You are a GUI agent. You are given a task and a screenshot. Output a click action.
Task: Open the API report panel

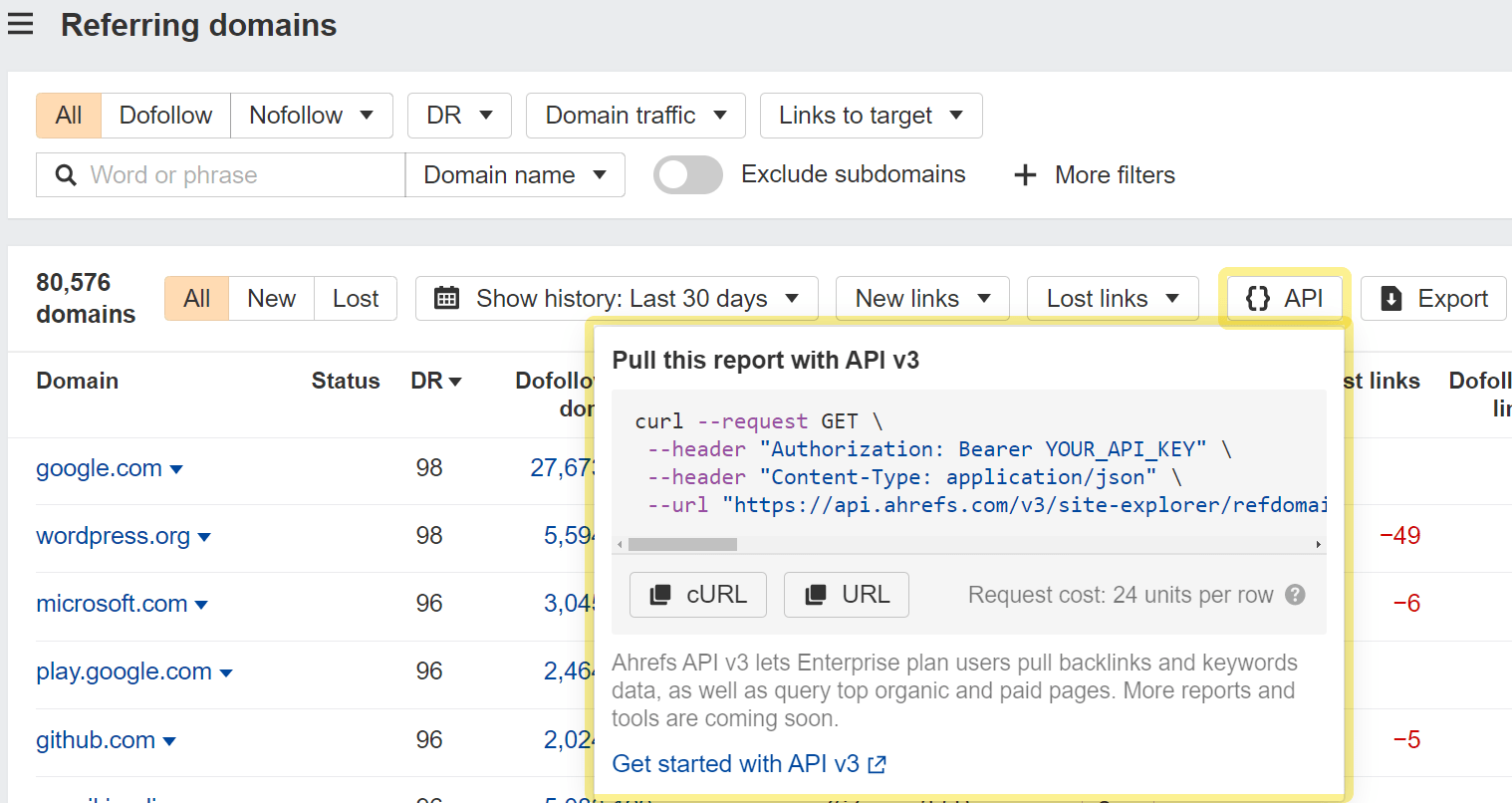(1285, 297)
